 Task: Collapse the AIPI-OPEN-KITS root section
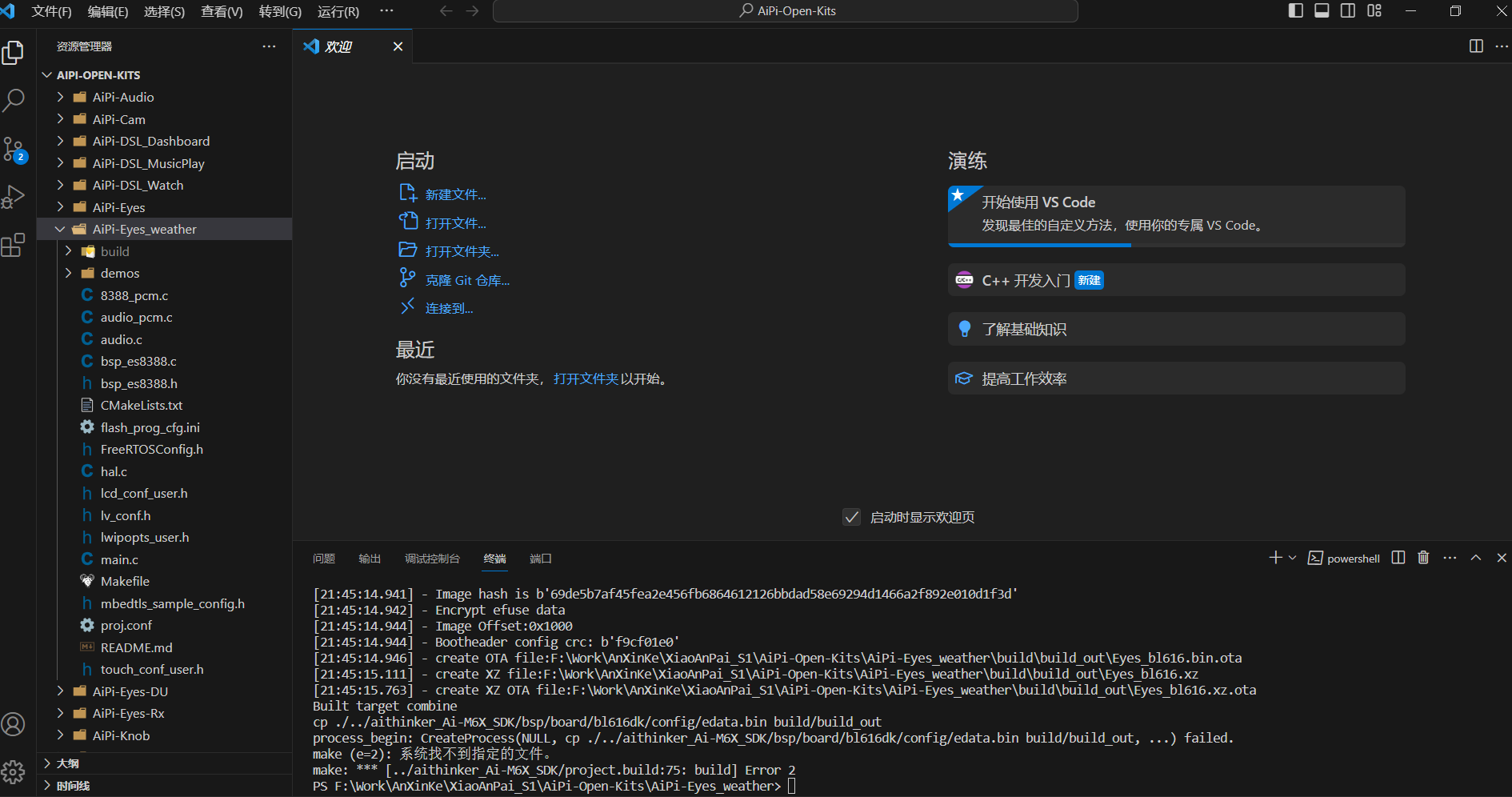click(x=164, y=75)
